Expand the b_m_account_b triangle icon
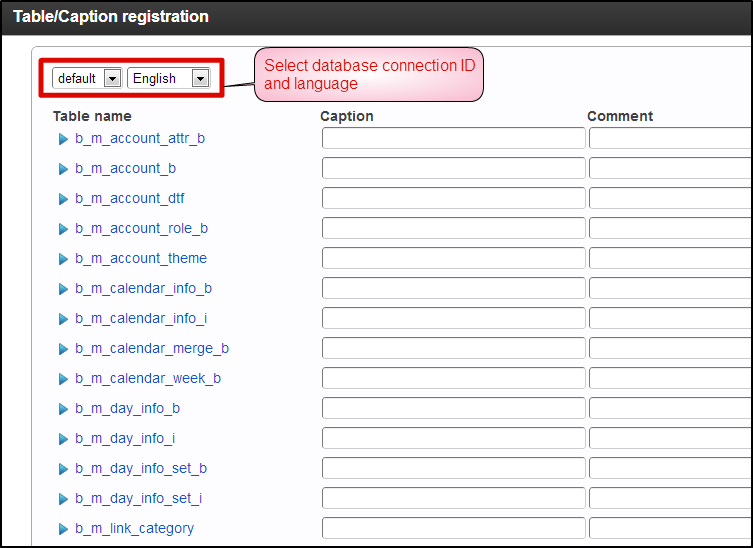The image size is (753, 548). point(63,169)
